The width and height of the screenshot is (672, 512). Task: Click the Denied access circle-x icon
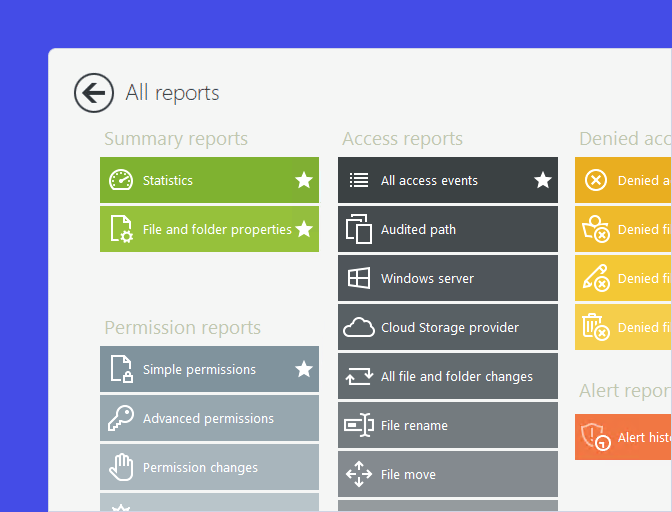[x=595, y=181]
